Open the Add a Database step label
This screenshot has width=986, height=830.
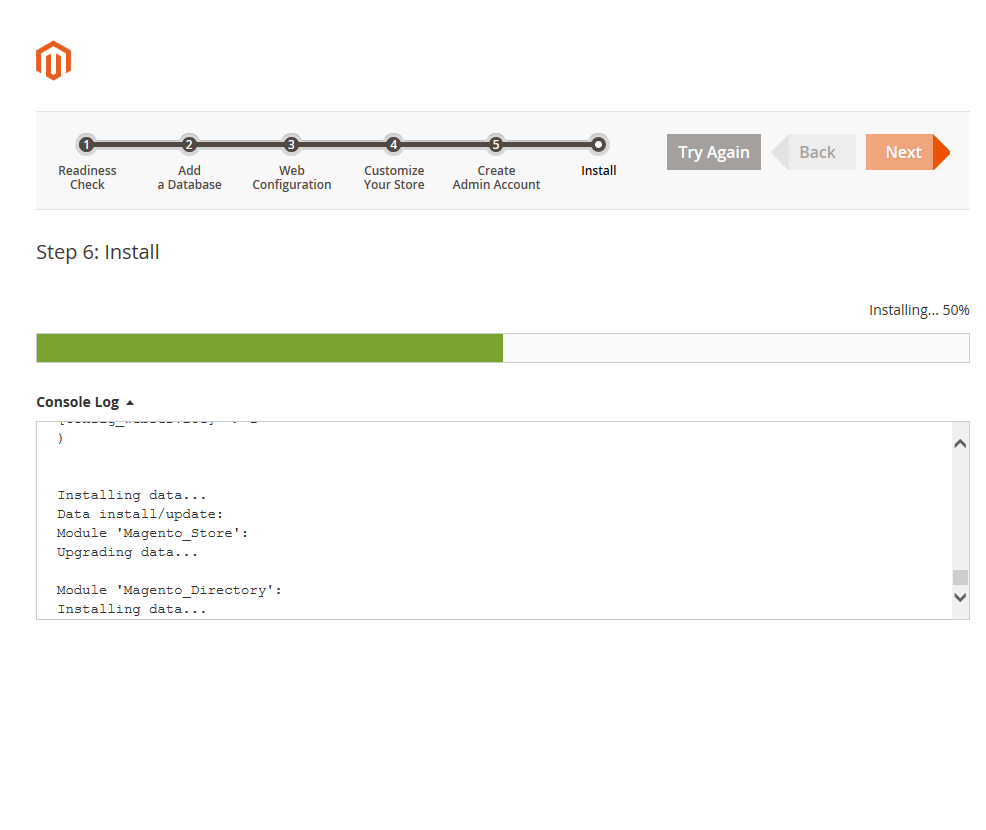189,177
